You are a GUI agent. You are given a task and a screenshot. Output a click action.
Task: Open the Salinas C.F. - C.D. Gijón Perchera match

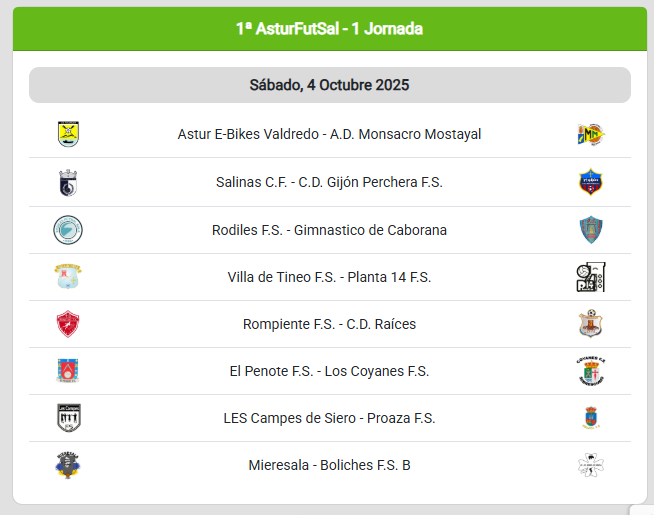[329, 182]
